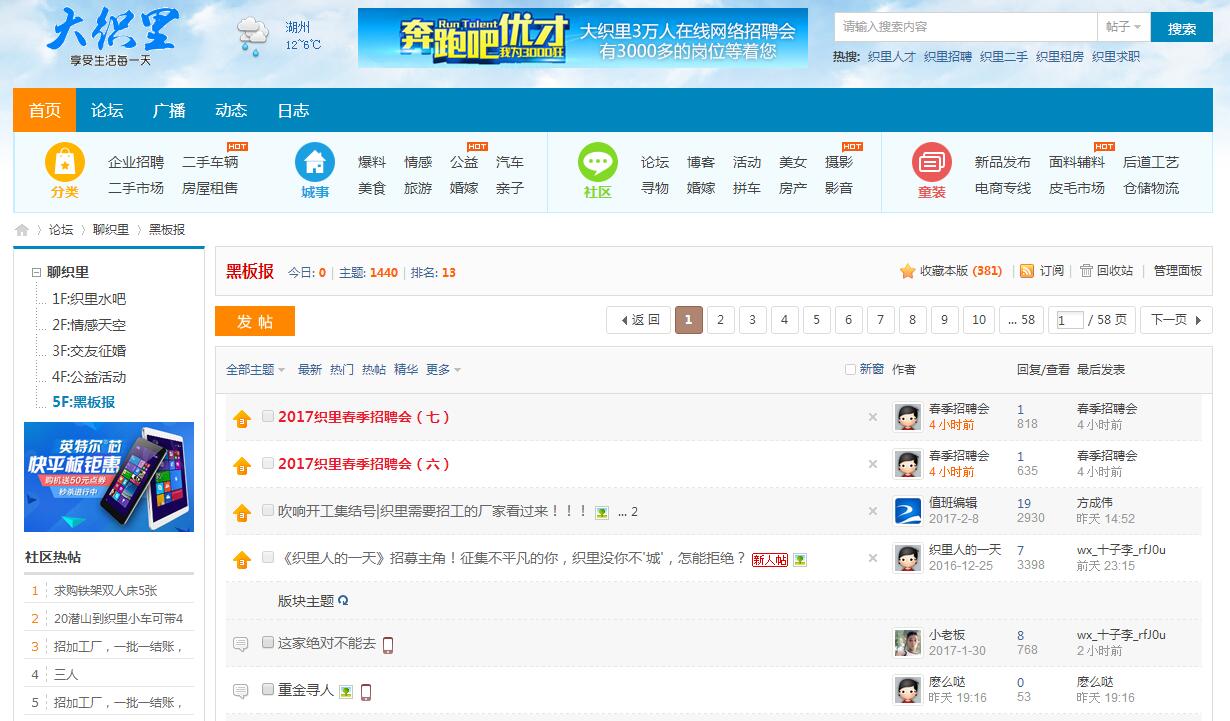Check the checkbox for 2017织里春季招聘会（七）
The width and height of the screenshot is (1230, 721).
click(x=267, y=417)
